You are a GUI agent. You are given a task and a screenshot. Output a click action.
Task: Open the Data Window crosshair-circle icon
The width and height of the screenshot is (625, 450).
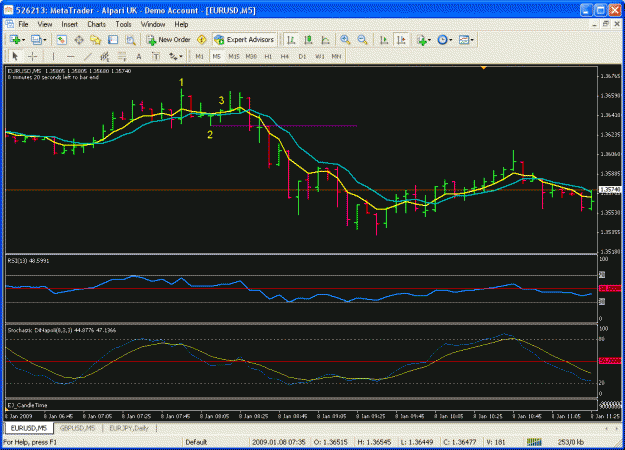[79, 39]
